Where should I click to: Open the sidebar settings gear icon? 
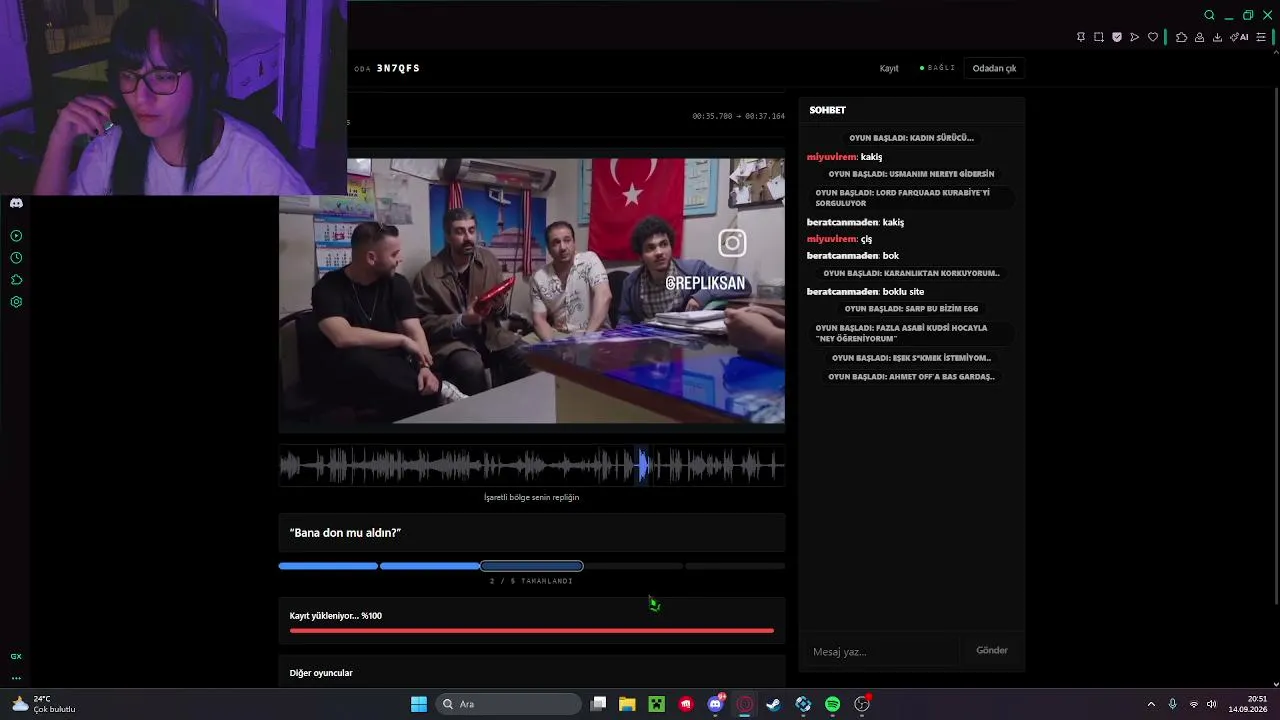tap(16, 302)
